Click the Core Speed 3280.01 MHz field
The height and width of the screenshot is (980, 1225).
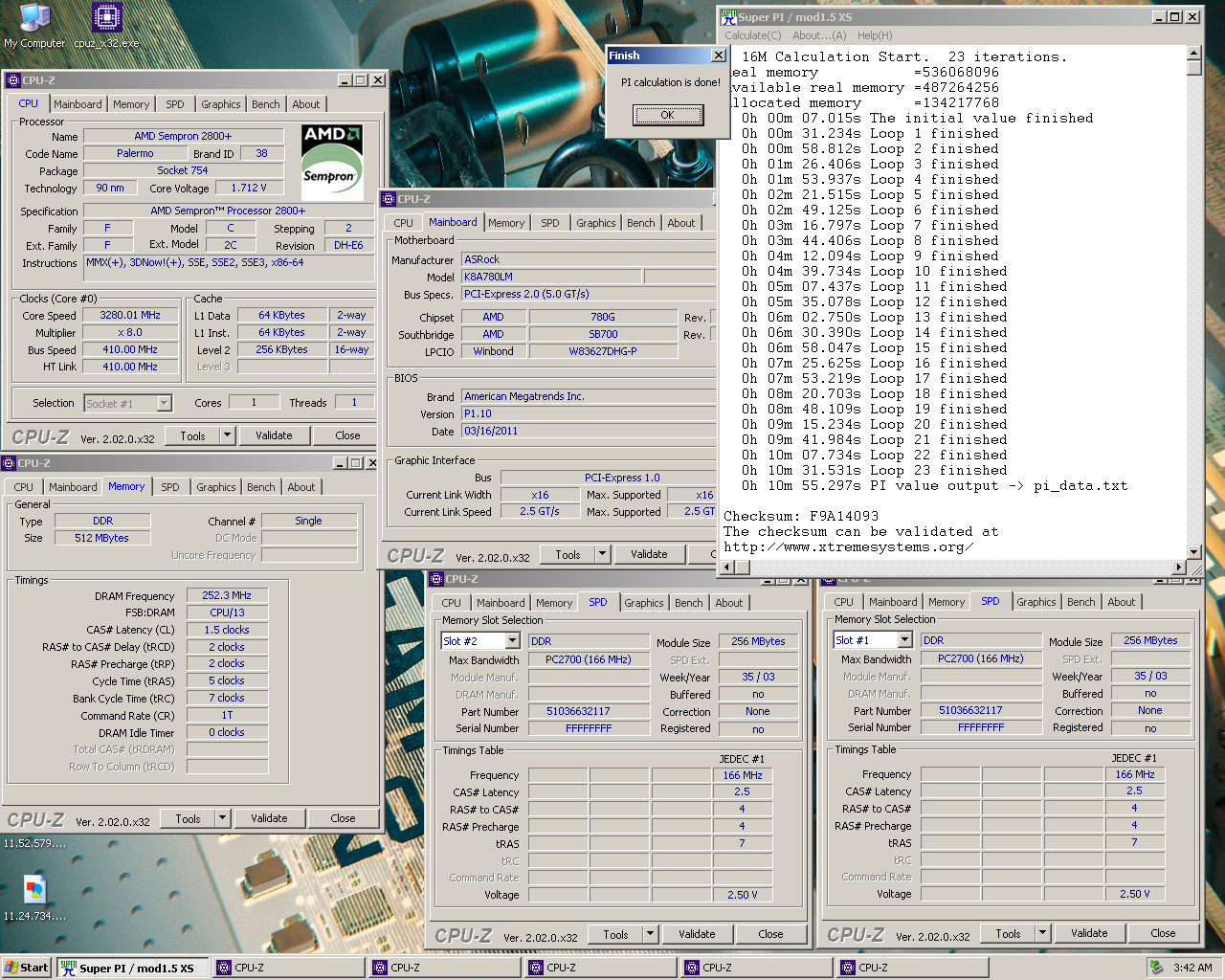130,315
